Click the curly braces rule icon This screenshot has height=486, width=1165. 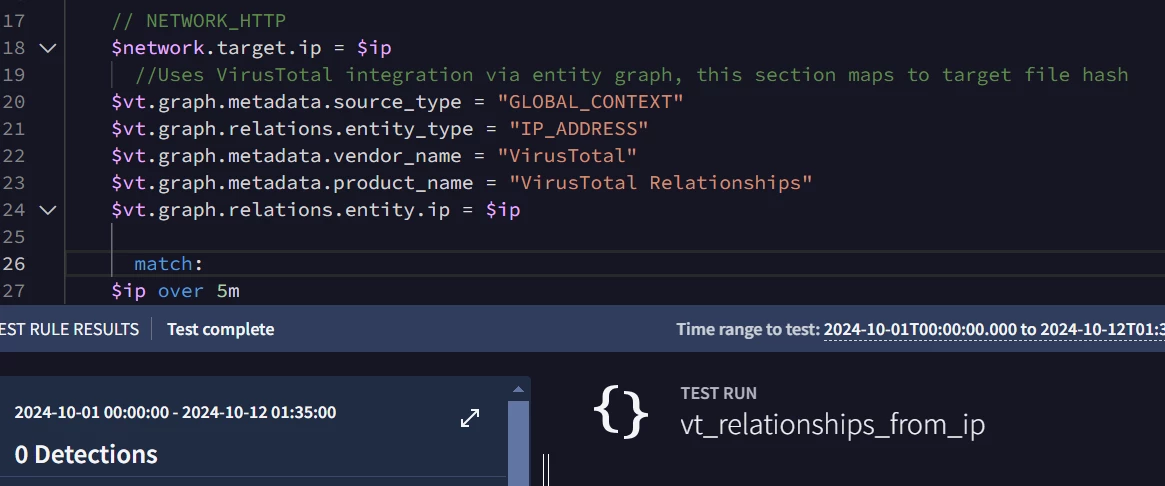pyautogui.click(x=620, y=412)
